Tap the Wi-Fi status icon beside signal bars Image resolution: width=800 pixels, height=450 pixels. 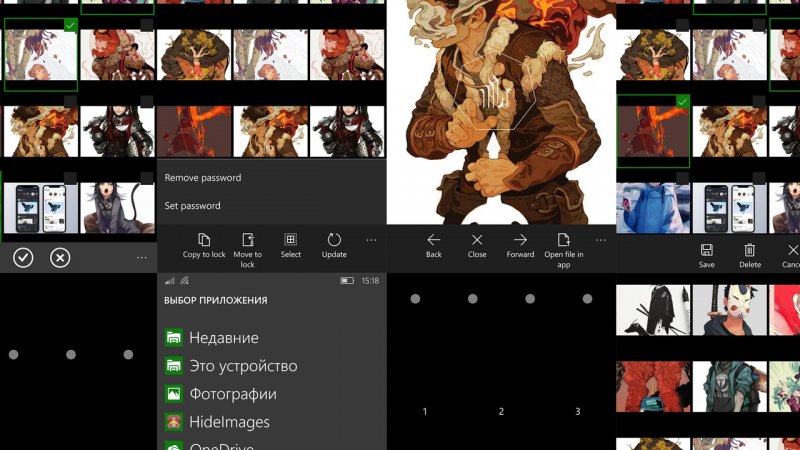tap(185, 281)
